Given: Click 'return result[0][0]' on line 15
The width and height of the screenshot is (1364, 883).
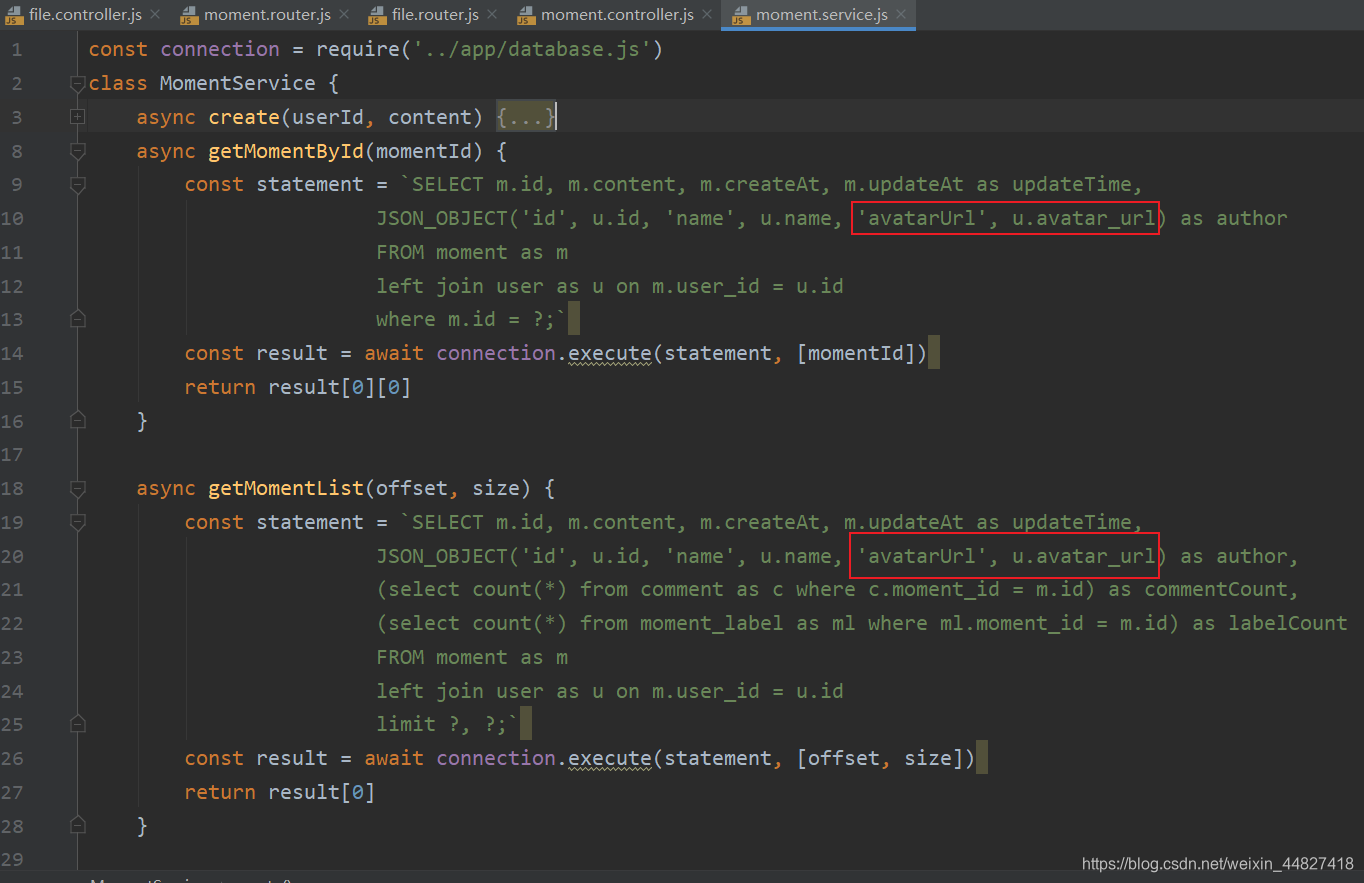Looking at the screenshot, I should (298, 387).
